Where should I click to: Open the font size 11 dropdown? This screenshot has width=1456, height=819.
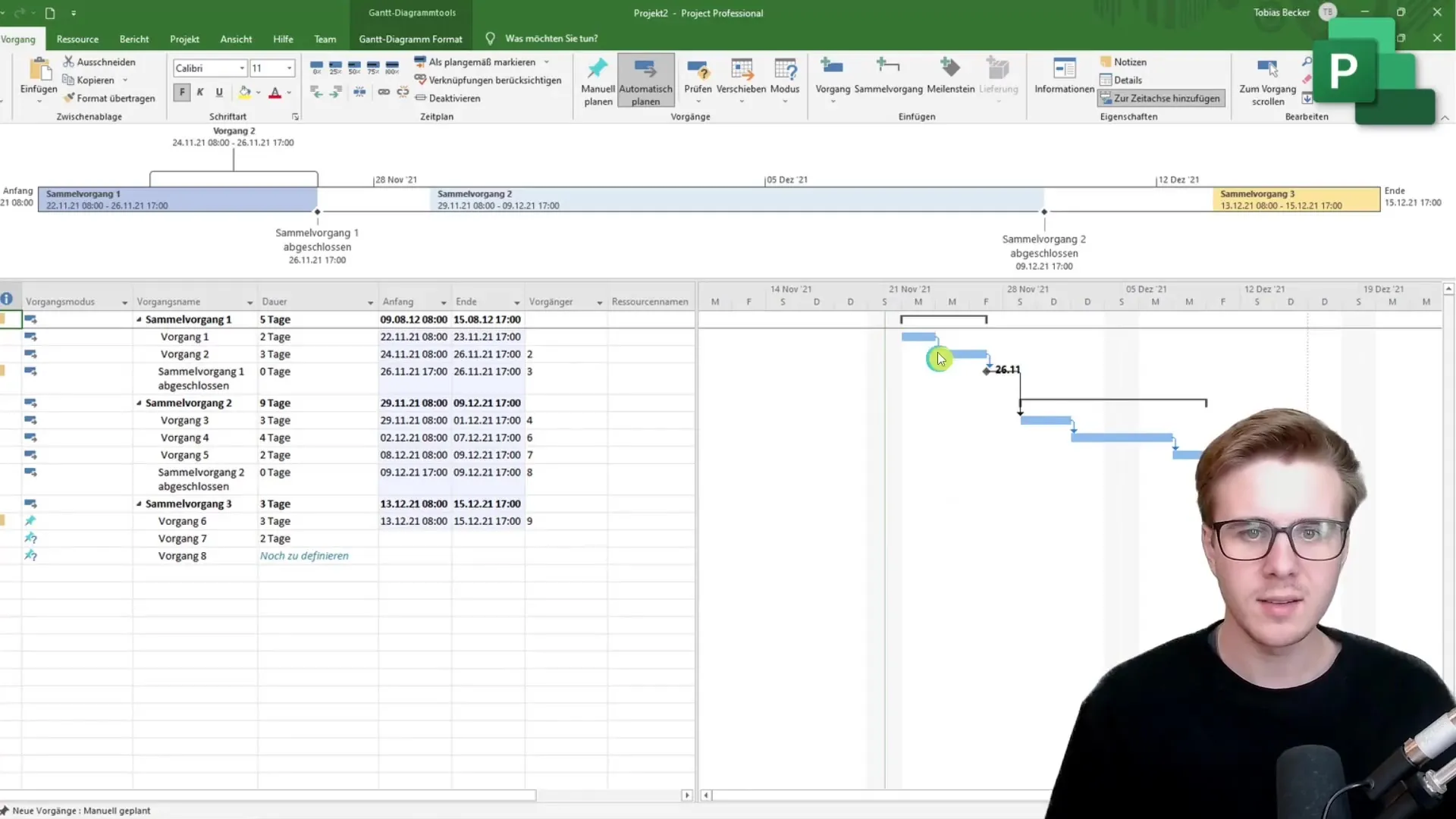pyautogui.click(x=289, y=68)
